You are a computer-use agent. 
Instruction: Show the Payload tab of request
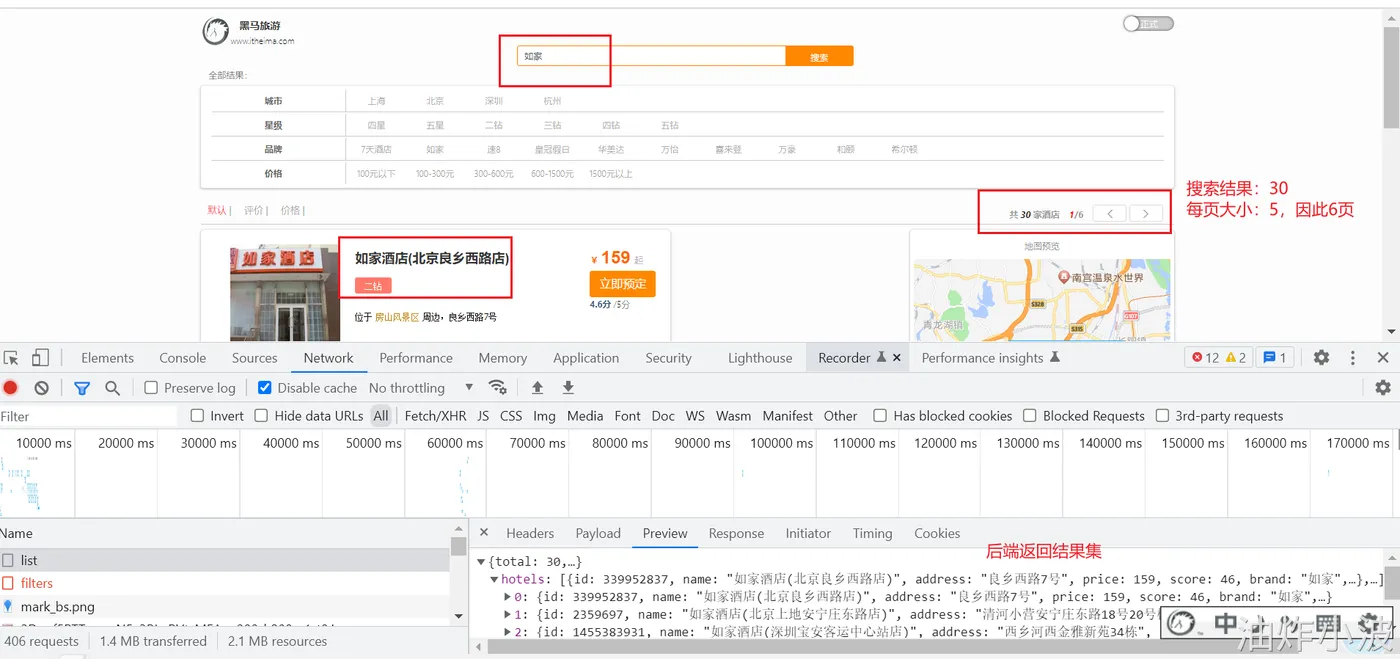(598, 533)
